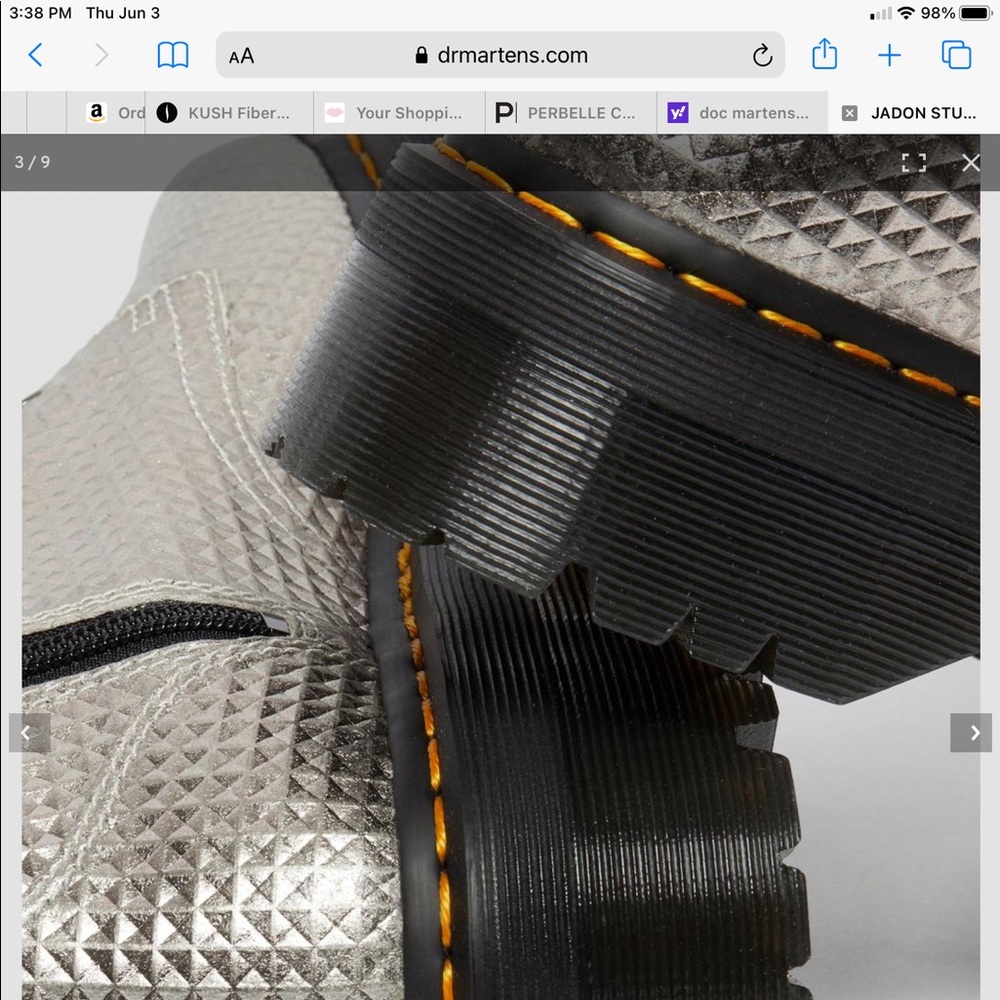Viewport: 1000px width, 1000px height.
Task: Close the JADON STU... tab
Action: pyautogui.click(x=849, y=113)
